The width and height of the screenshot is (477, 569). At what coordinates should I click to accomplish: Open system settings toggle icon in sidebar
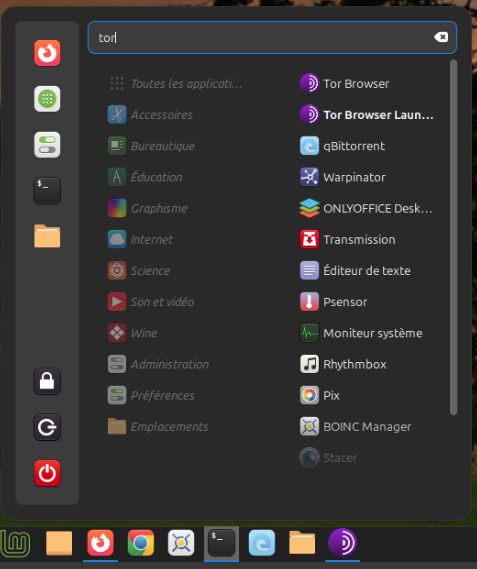[x=47, y=144]
